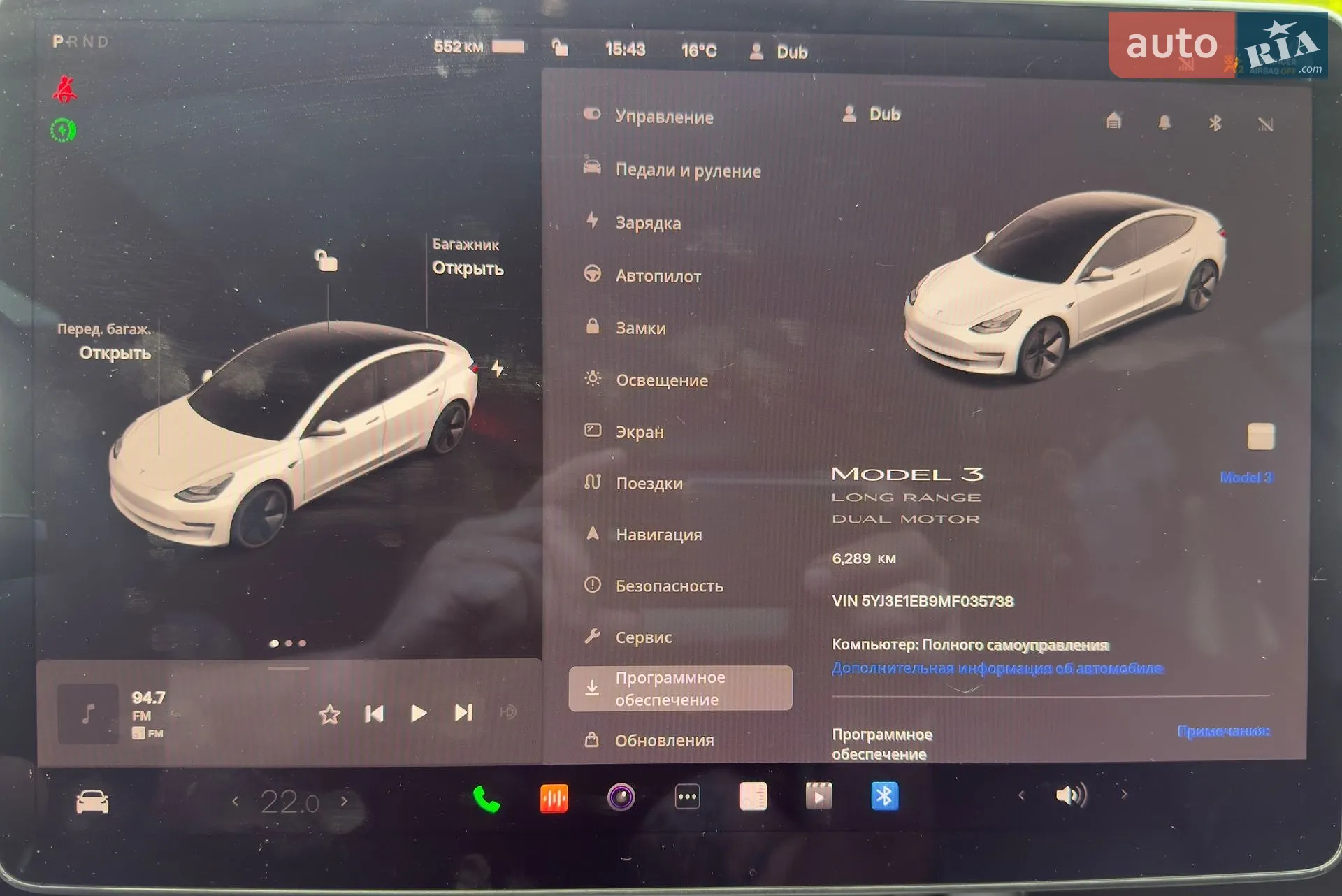Screen dimensions: 1342x896
Task: Tap the no-signal connectivity icon
Action: (x=1265, y=124)
